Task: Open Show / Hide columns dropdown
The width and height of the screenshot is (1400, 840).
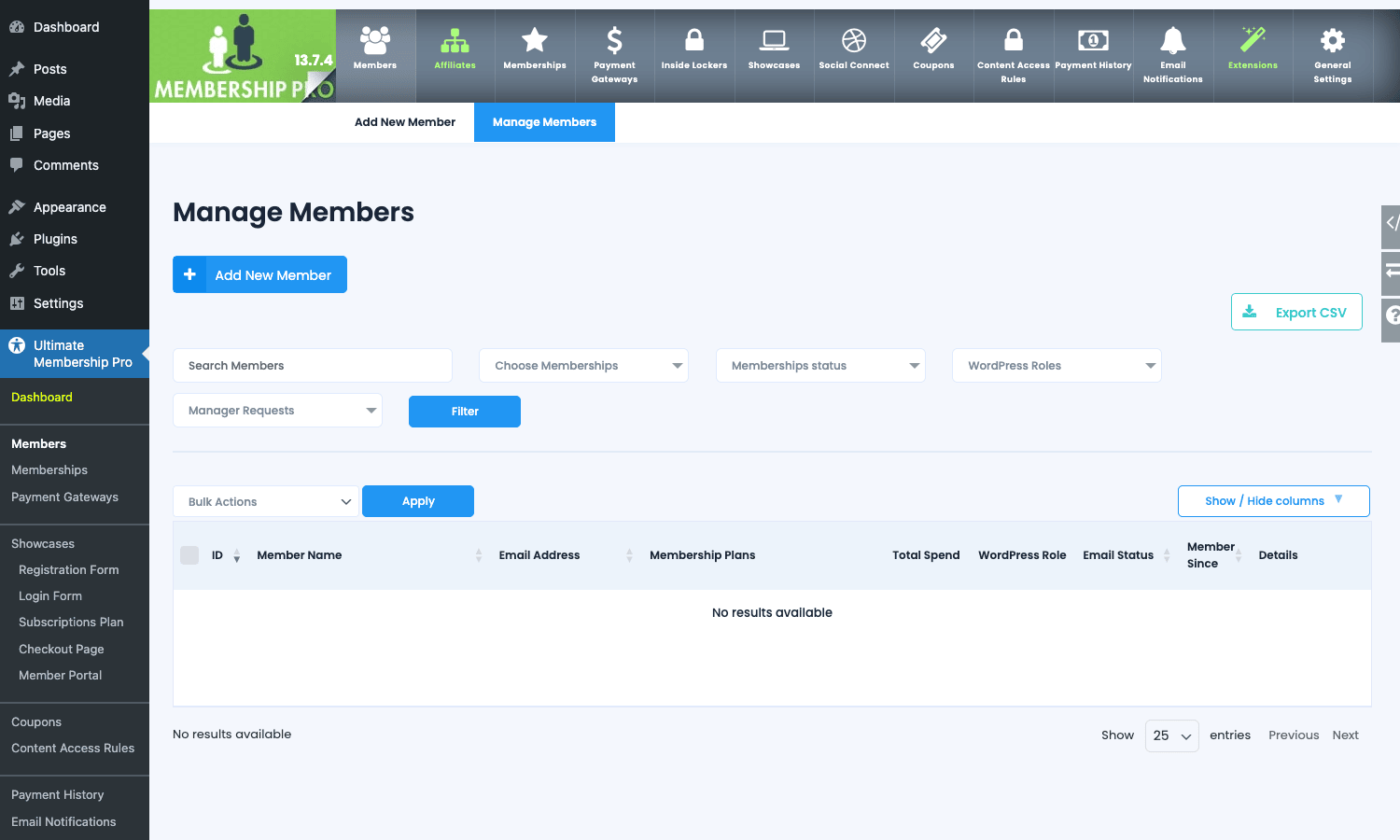Action: (x=1273, y=501)
